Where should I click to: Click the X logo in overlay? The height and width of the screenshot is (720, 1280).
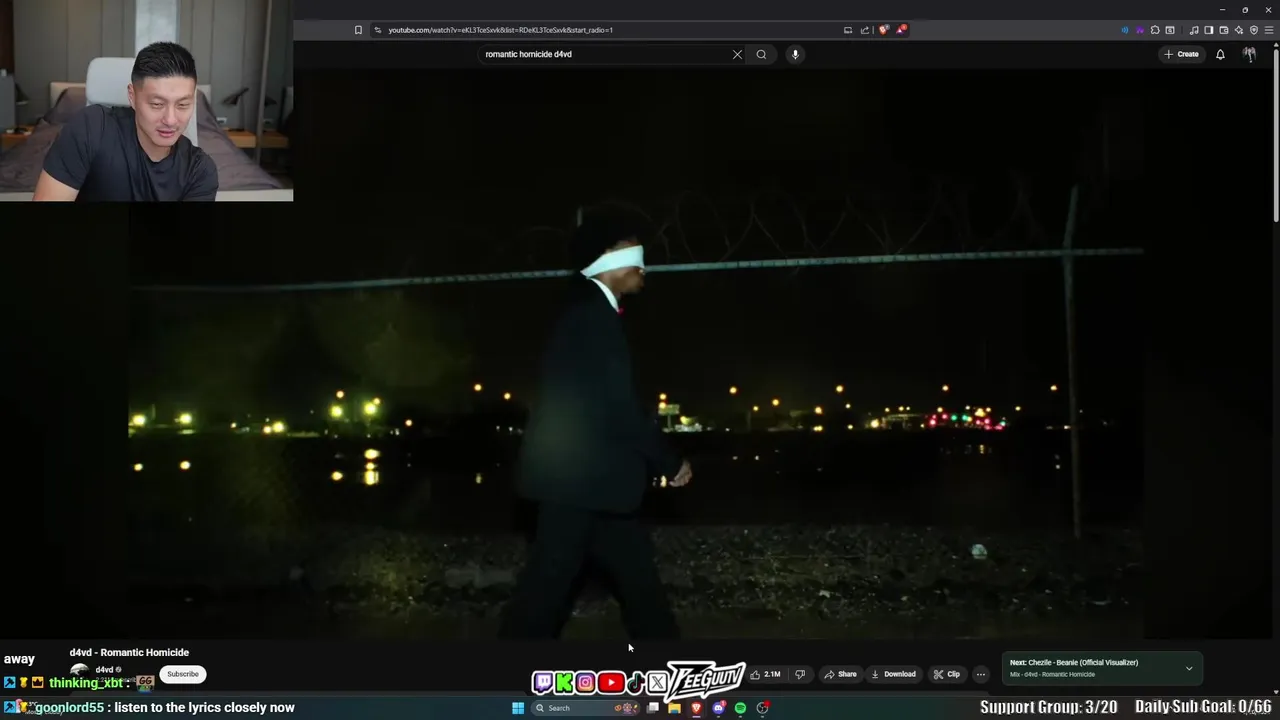click(657, 683)
